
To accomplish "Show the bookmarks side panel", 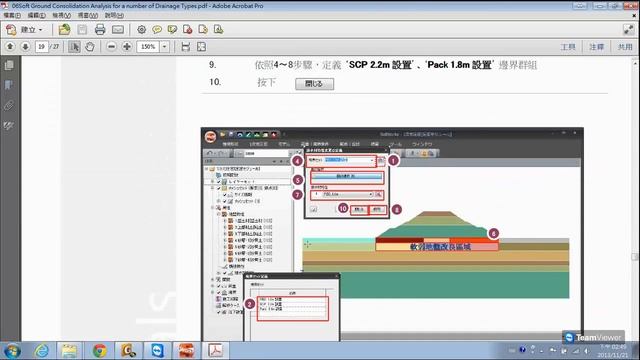I will [9, 85].
